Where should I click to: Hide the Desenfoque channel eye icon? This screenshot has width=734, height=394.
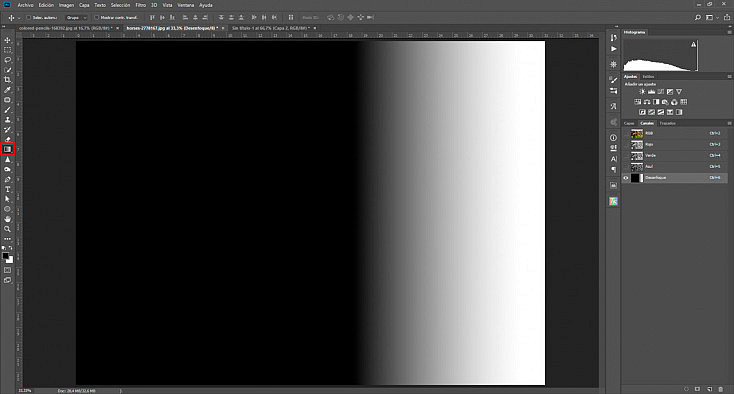coord(626,178)
